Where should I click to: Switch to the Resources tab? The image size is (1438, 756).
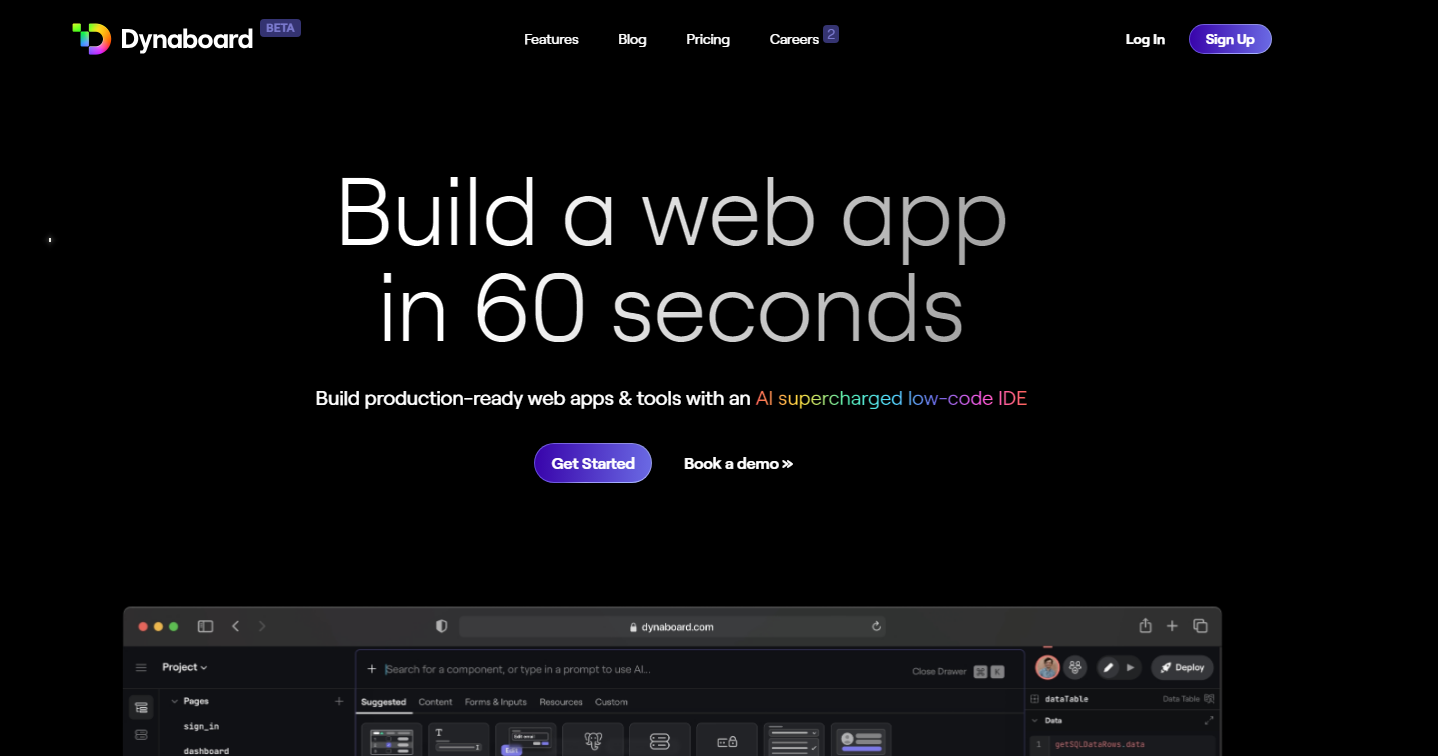coord(561,702)
